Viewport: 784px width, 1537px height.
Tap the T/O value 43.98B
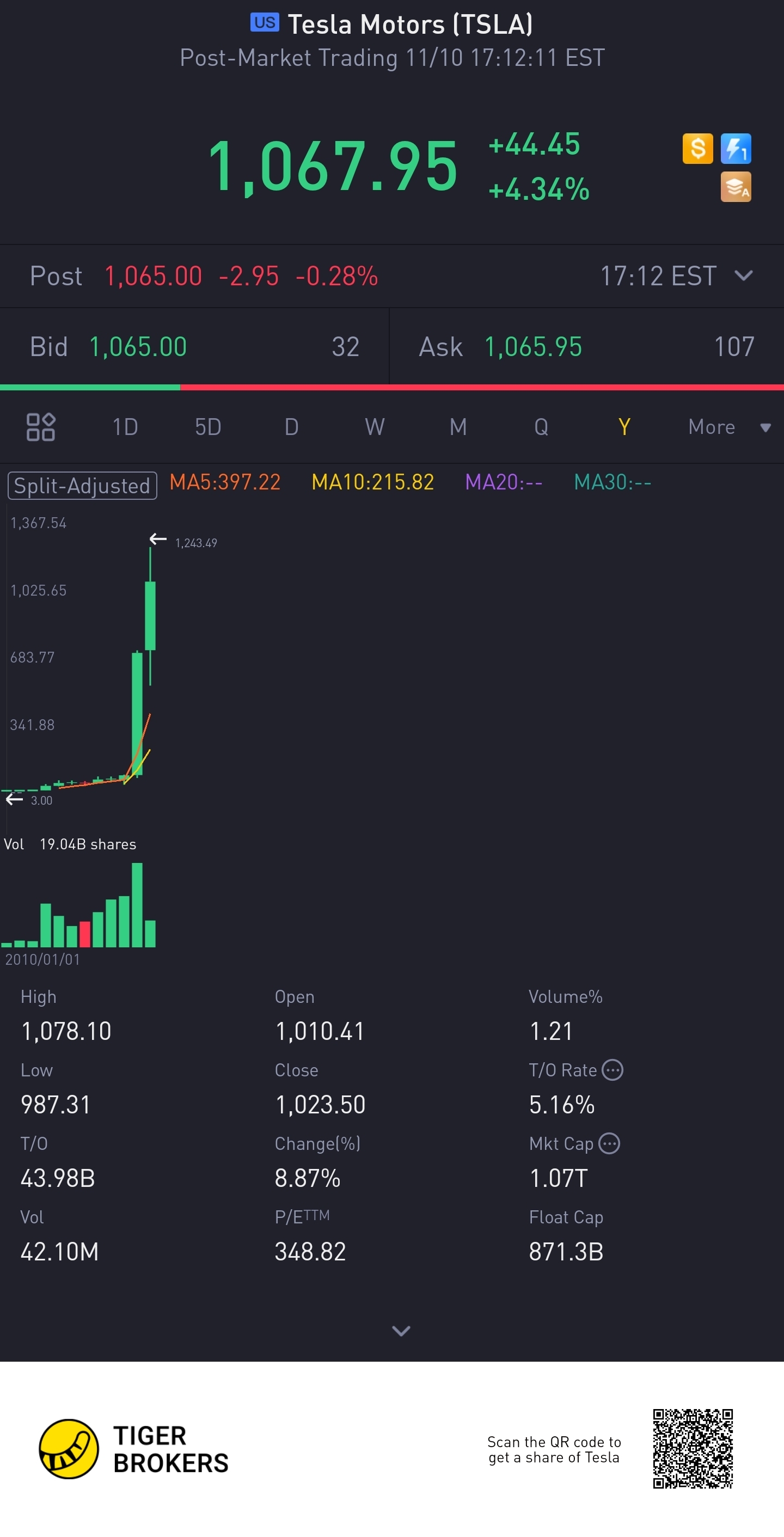(58, 1178)
